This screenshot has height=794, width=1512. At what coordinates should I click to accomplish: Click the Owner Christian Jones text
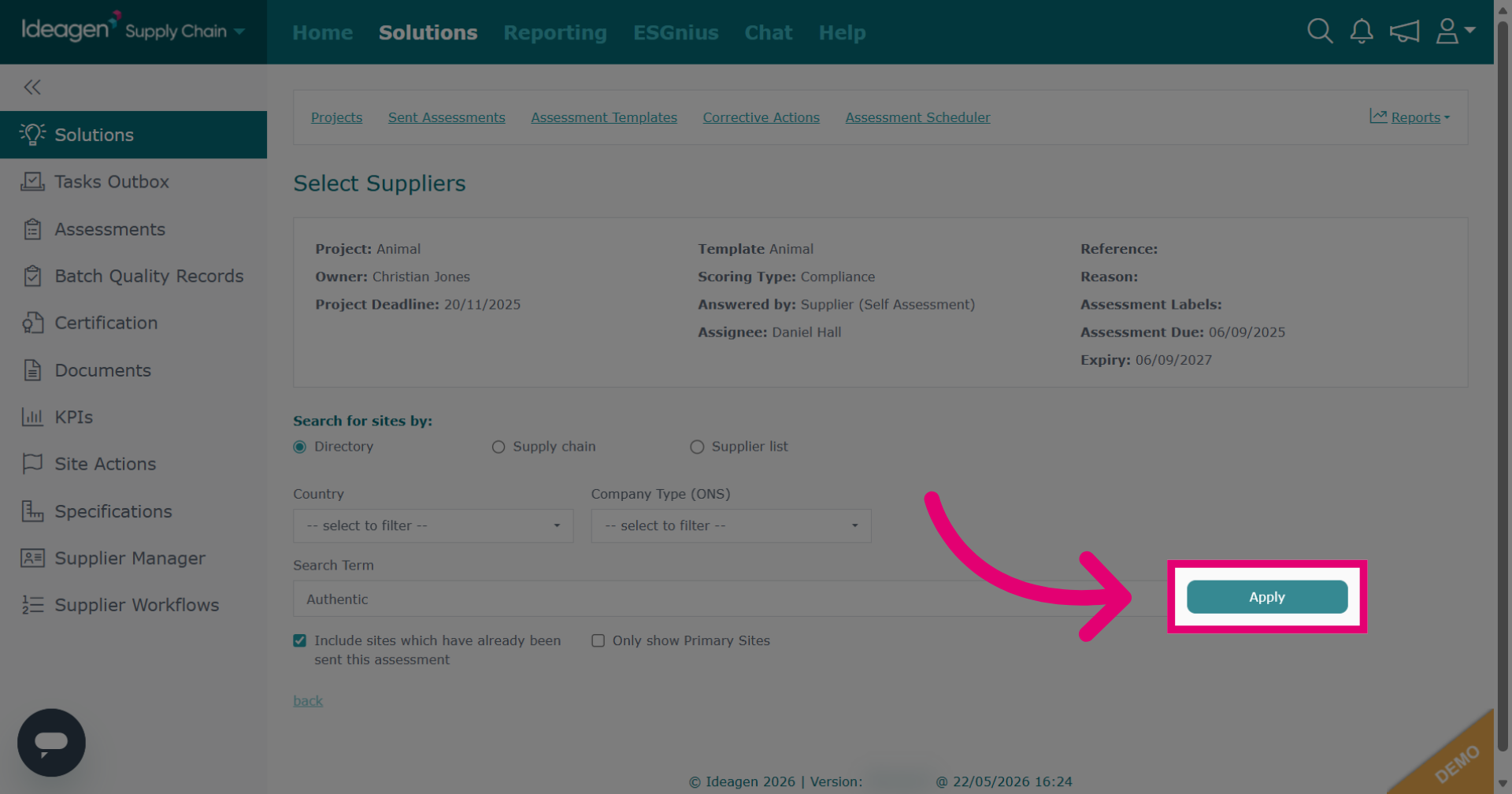[392, 277]
